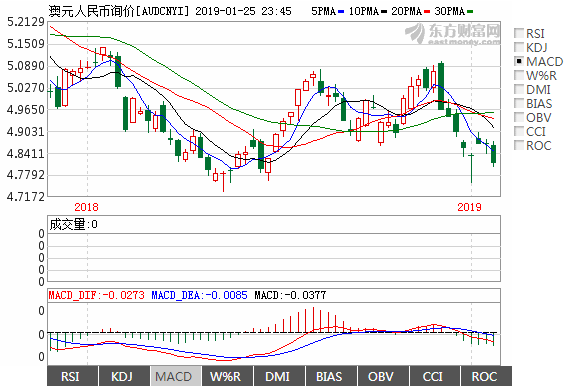Click the 2019 year marker on axis
The width and height of the screenshot is (571, 390).
coord(469,207)
